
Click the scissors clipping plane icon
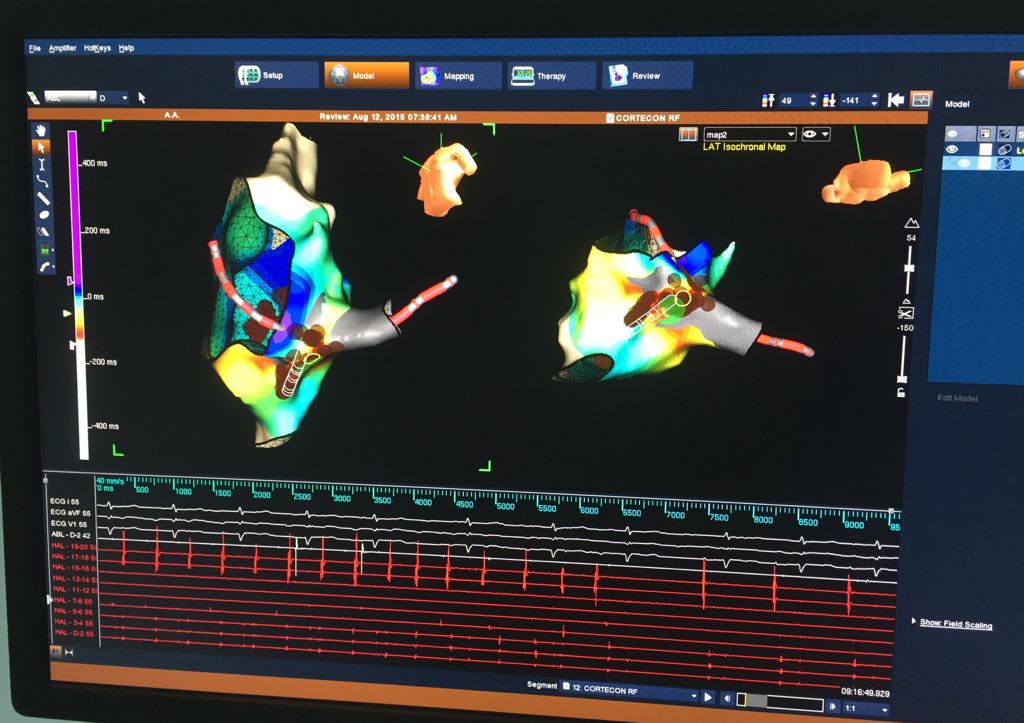click(906, 313)
